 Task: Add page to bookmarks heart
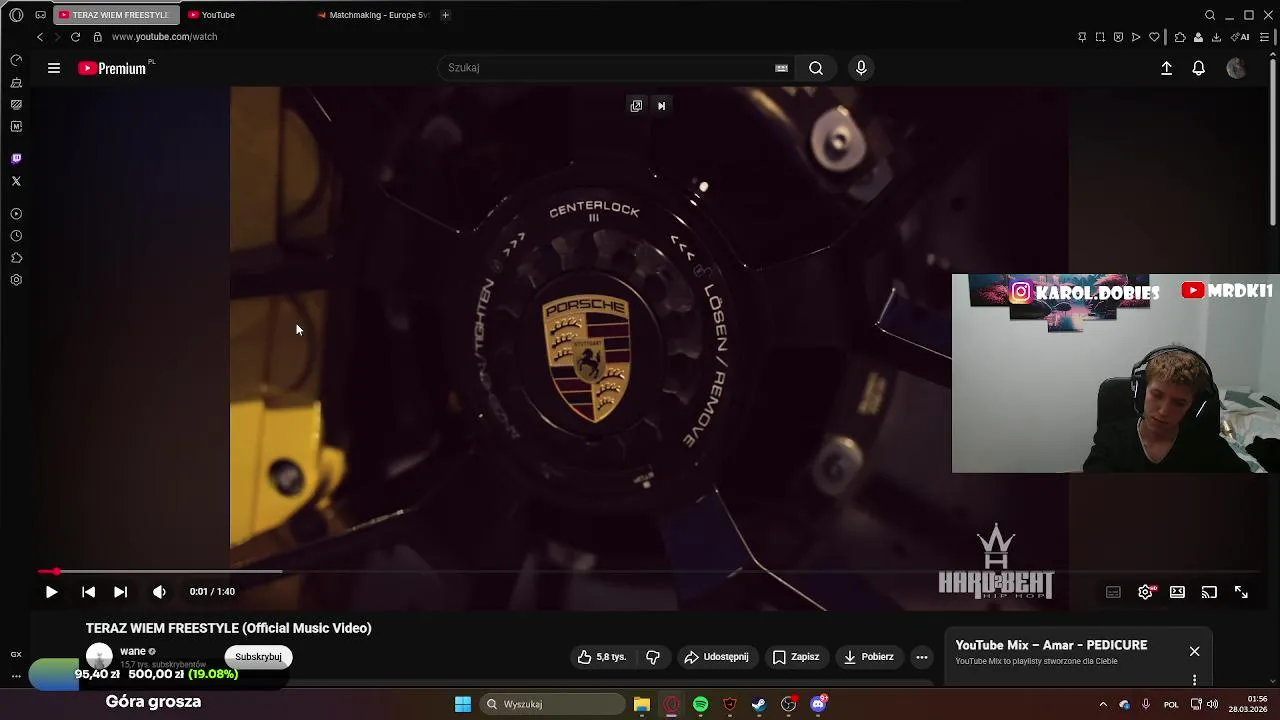coord(1154,37)
